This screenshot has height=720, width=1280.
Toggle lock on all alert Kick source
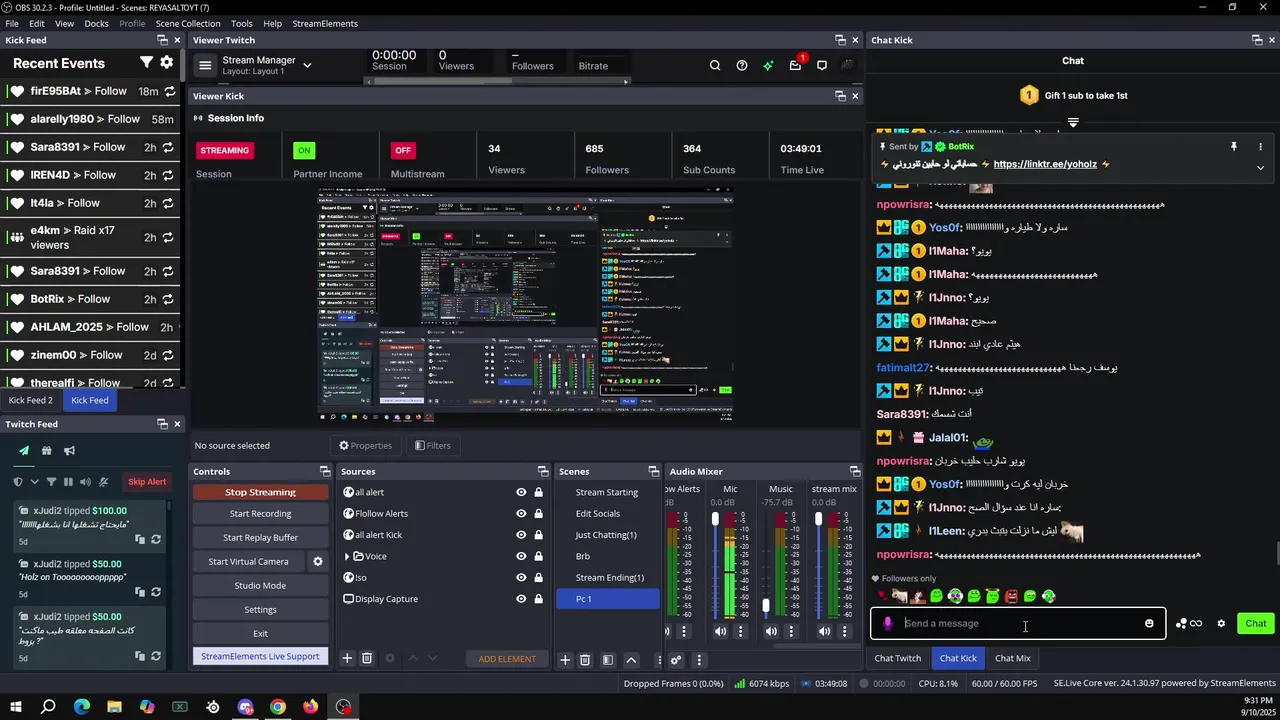[x=539, y=535]
